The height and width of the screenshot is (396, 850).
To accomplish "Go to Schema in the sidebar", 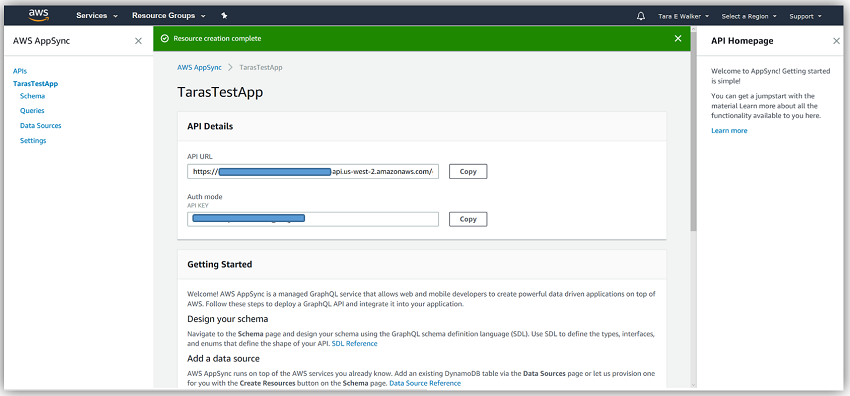I will 33,96.
